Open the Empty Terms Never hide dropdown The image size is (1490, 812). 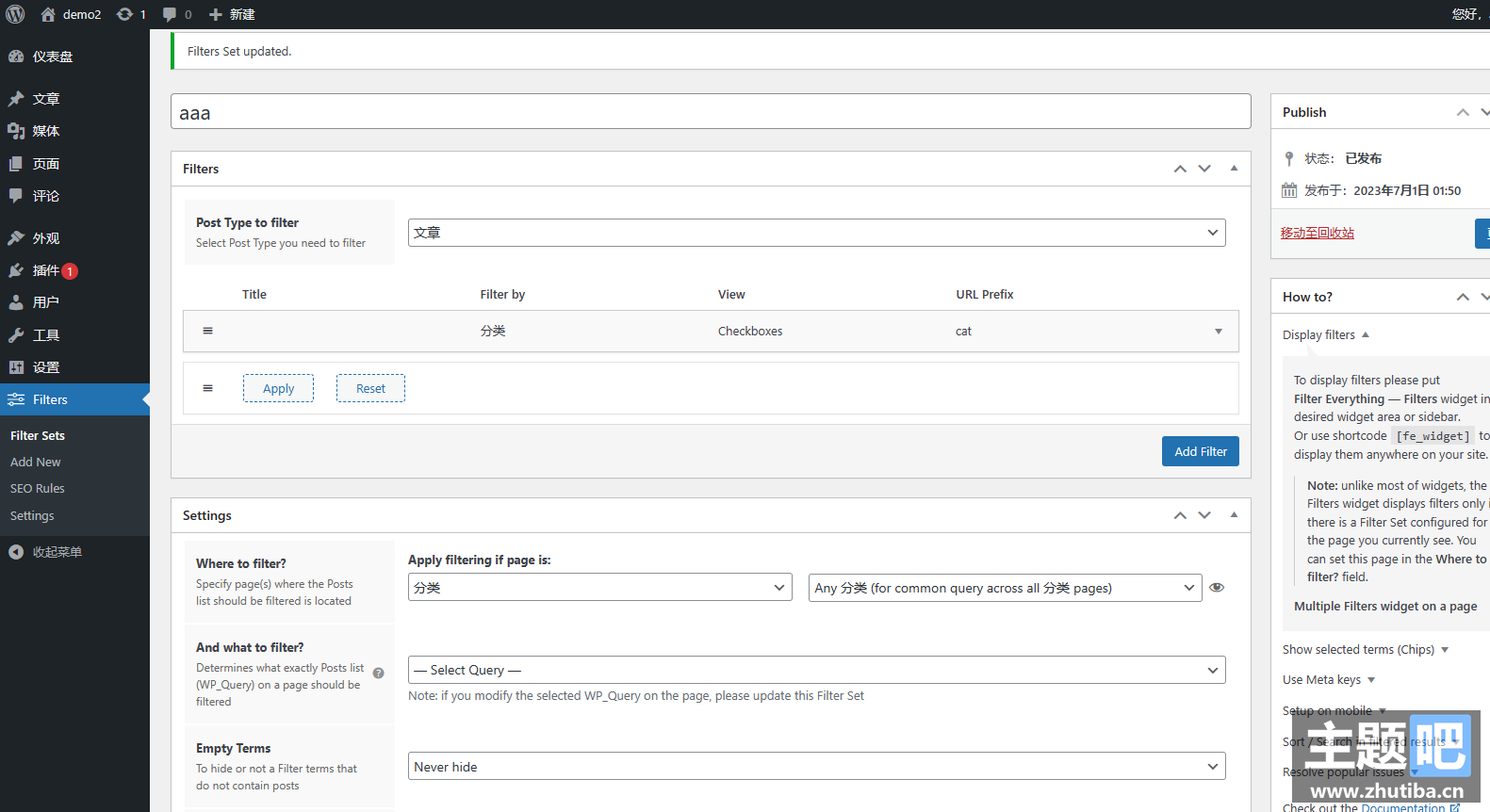(x=816, y=766)
